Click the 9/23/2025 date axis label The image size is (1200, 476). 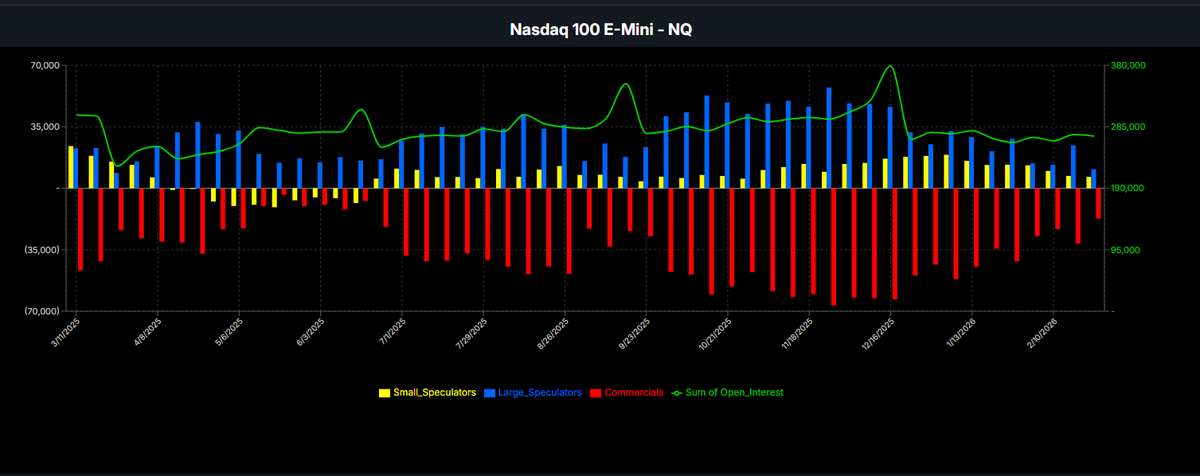635,332
